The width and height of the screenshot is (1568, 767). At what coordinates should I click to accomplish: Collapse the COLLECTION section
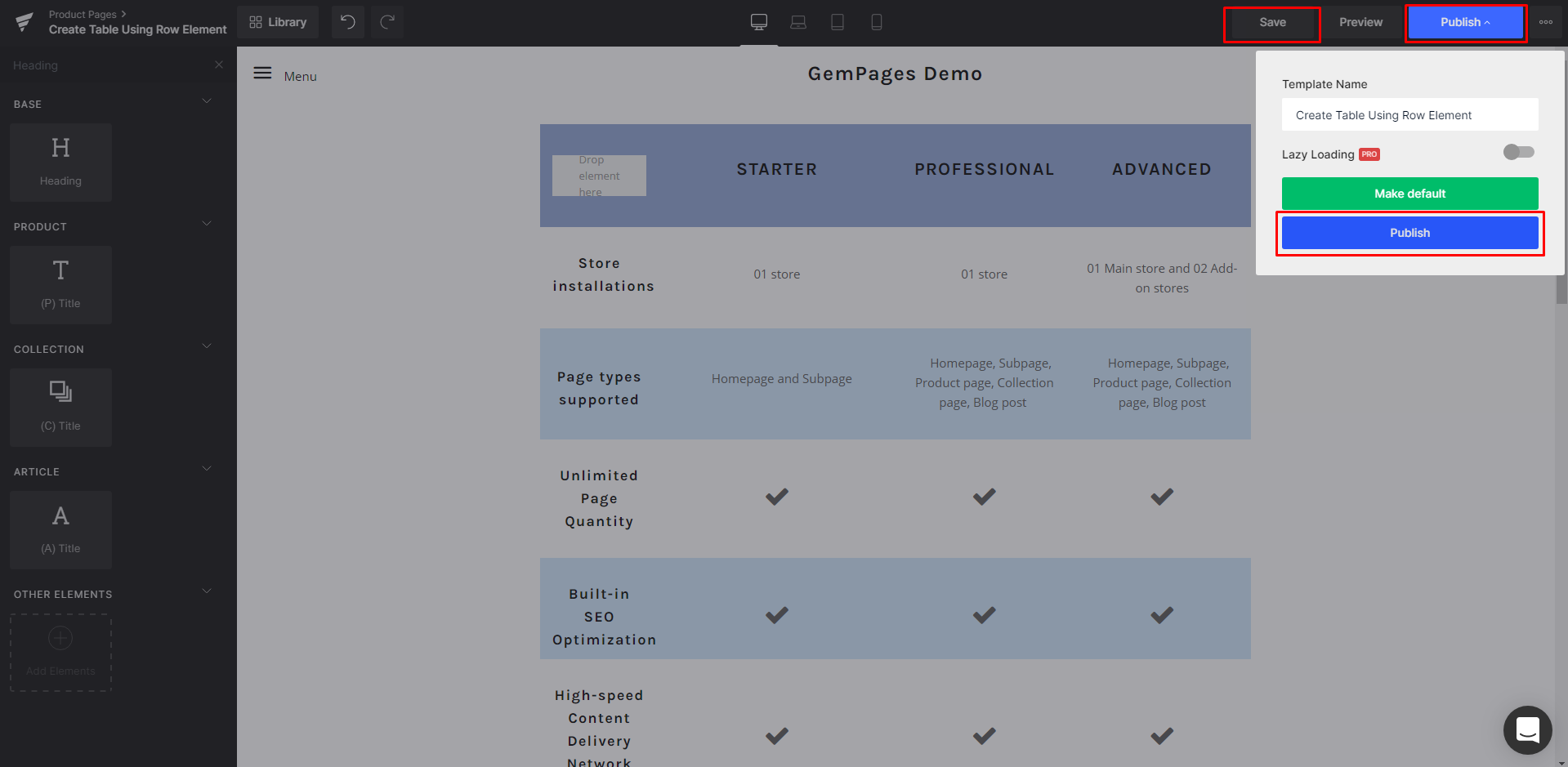[207, 346]
